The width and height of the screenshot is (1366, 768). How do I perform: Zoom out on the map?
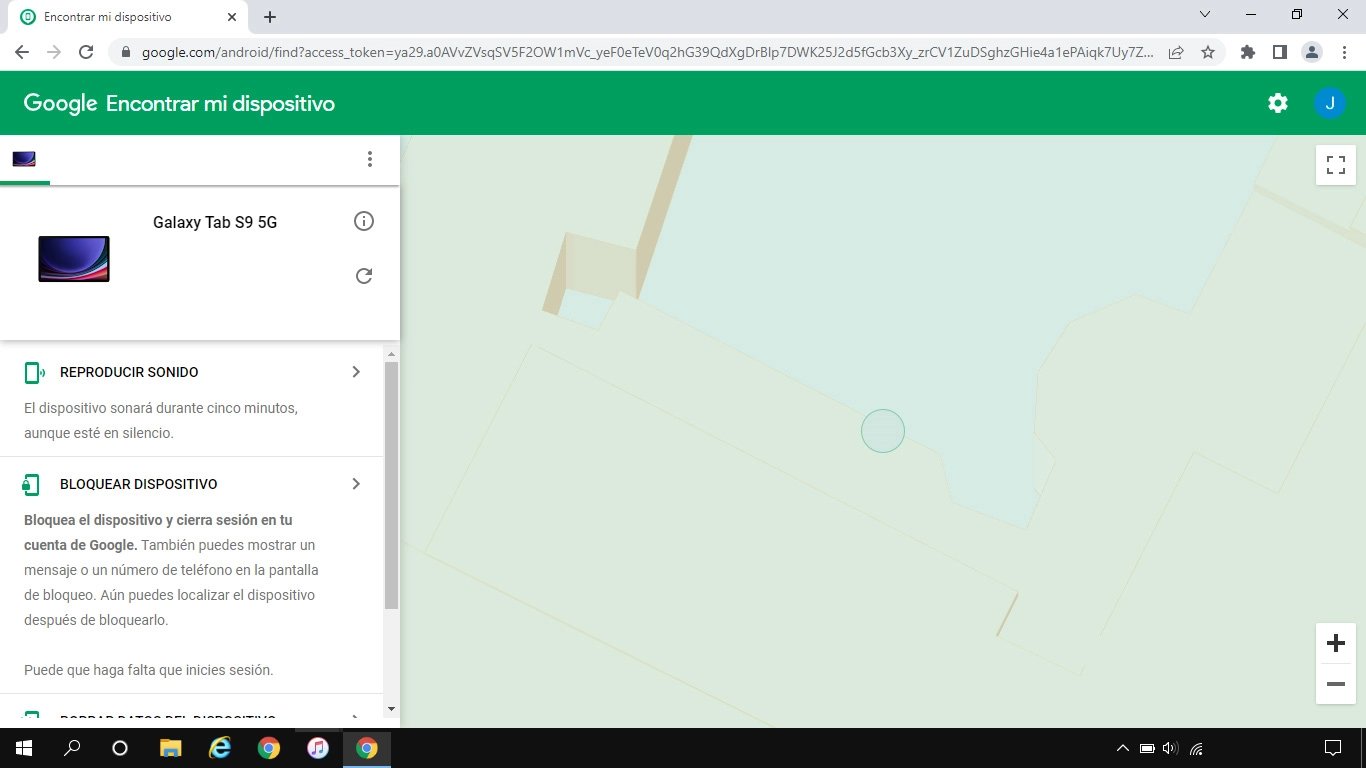(1335, 684)
